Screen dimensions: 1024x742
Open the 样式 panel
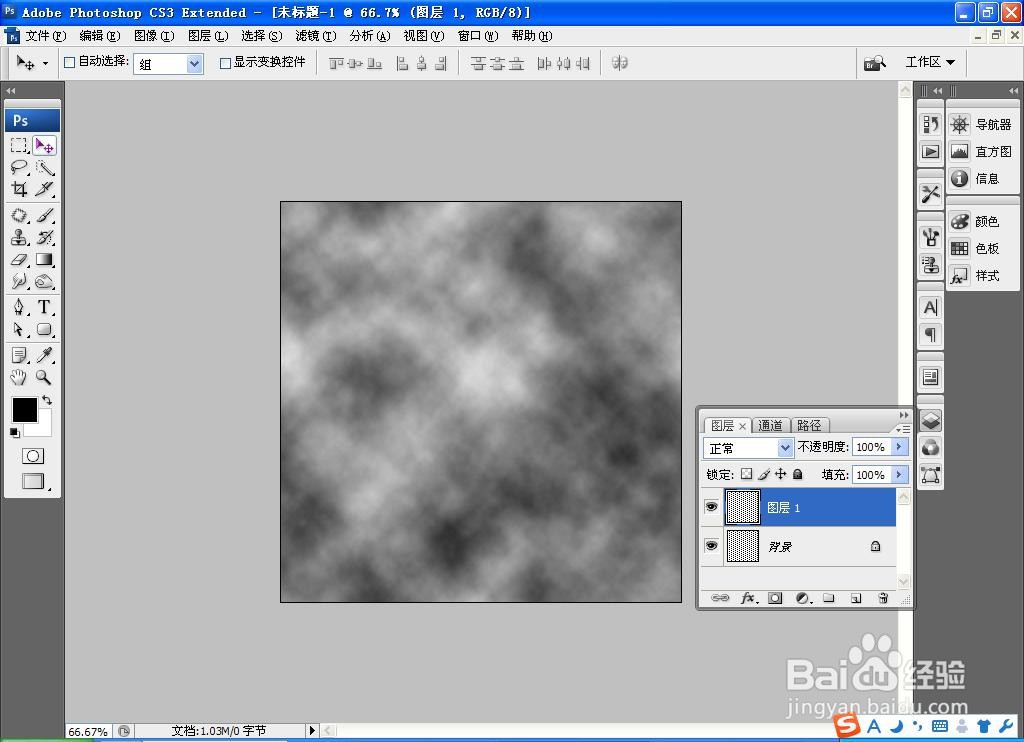point(981,276)
